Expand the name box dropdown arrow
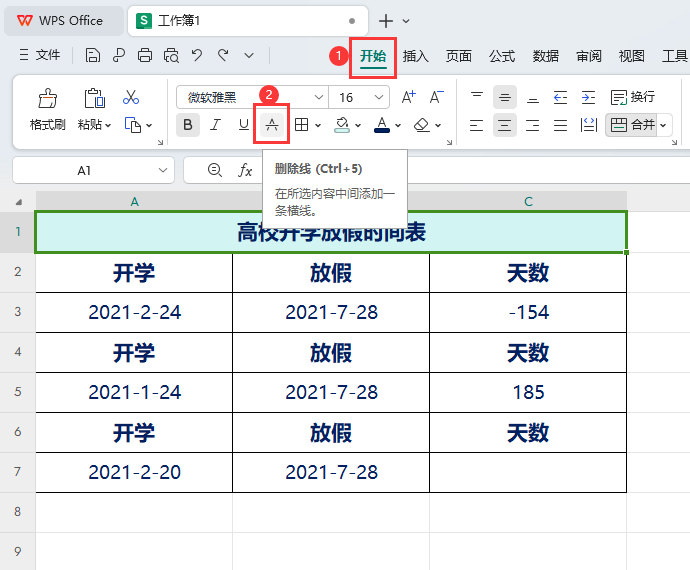 point(163,170)
